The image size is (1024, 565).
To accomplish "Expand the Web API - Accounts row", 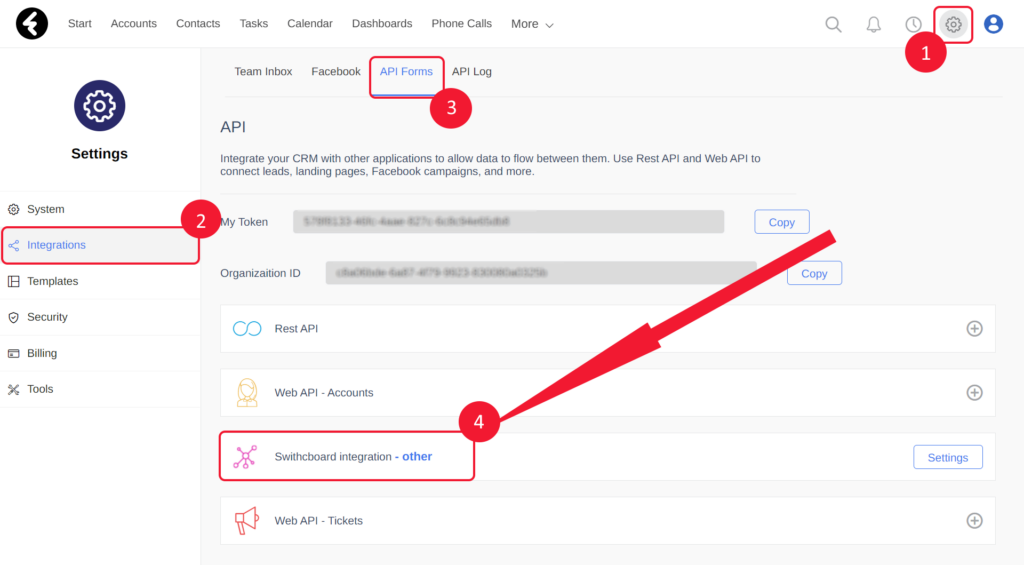I will point(974,393).
